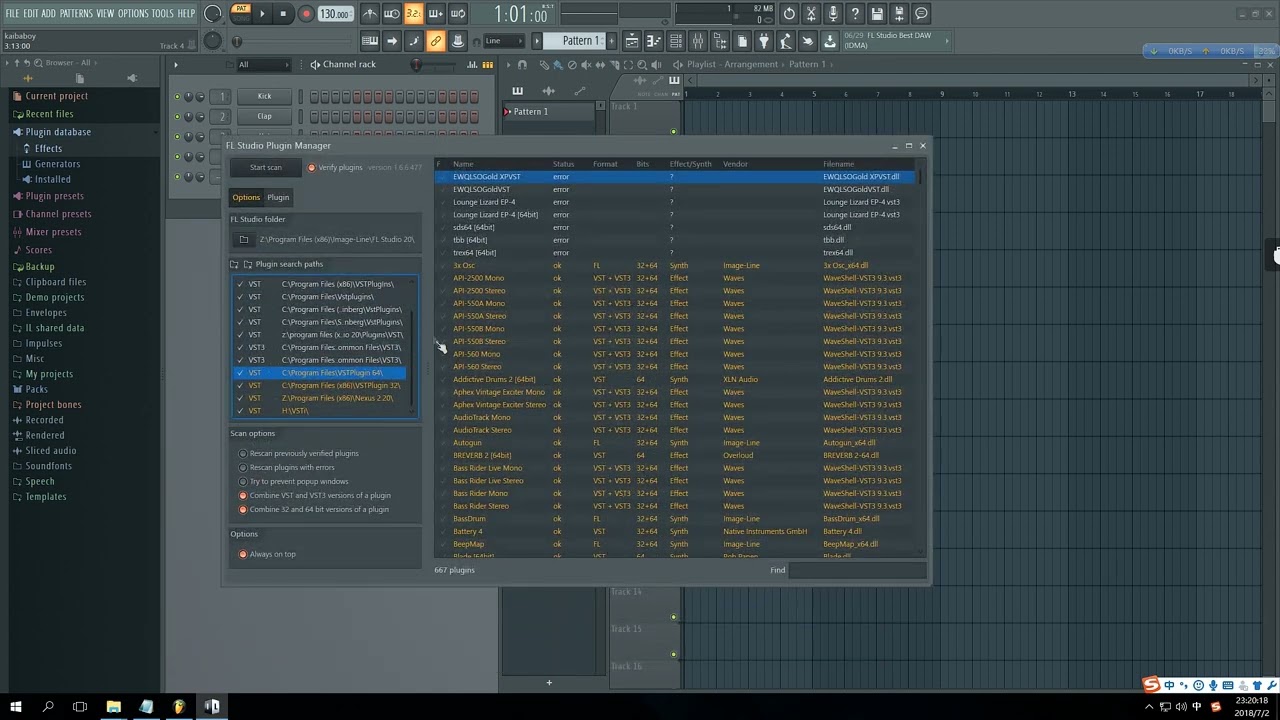Image resolution: width=1280 pixels, height=720 pixels.
Task: Toggle the countdown 3-2-1 icon
Action: tap(413, 14)
